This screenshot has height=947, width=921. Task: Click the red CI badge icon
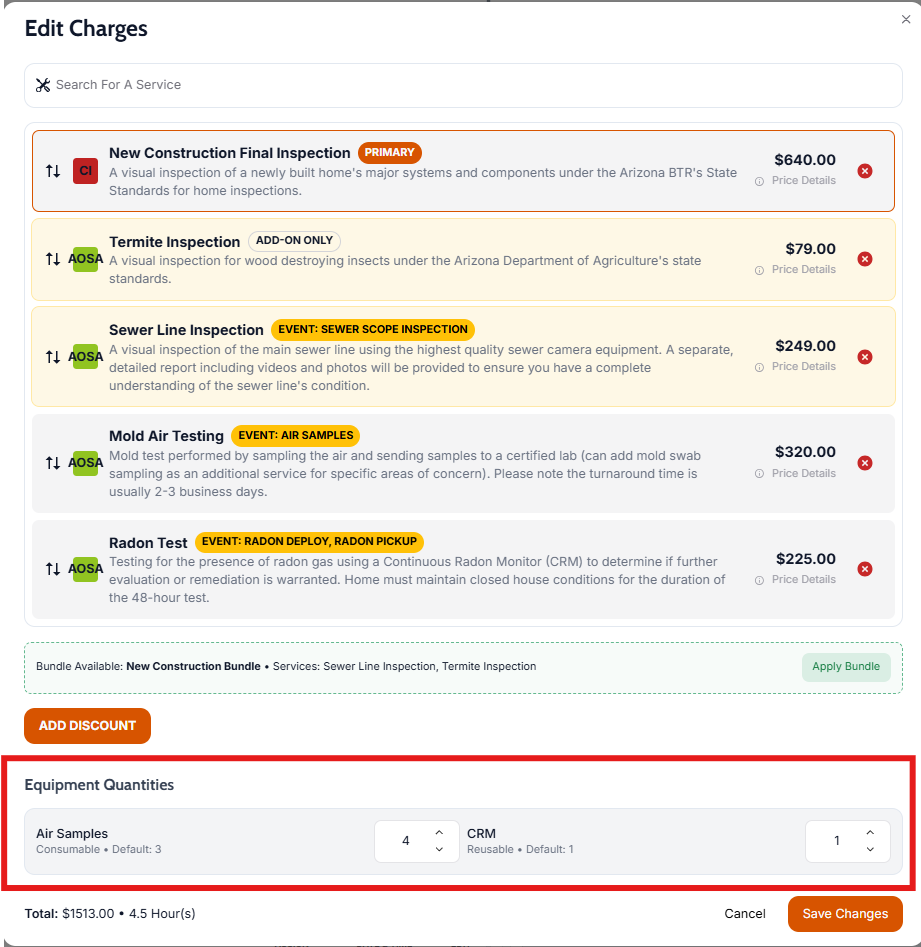click(x=86, y=171)
